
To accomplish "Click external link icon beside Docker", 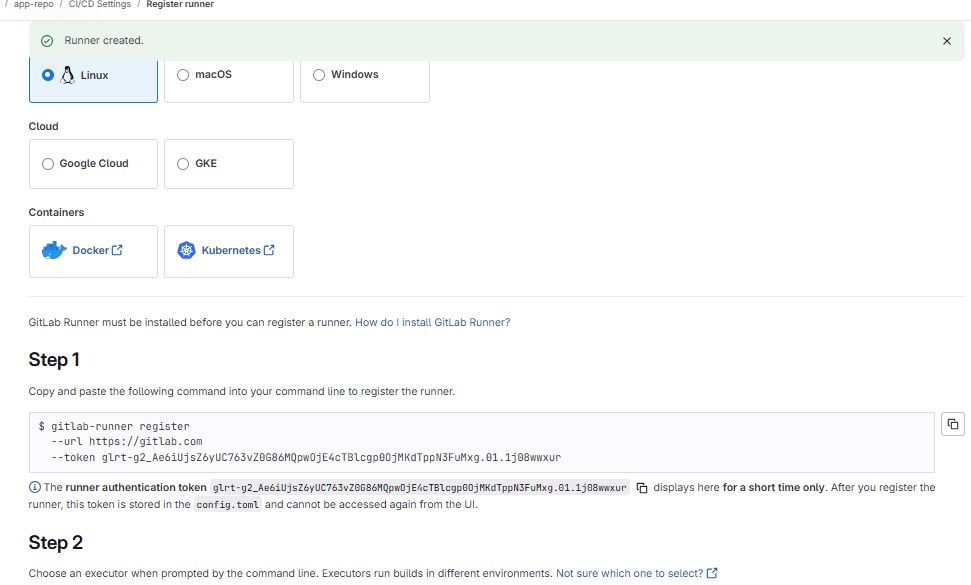I will [117, 250].
